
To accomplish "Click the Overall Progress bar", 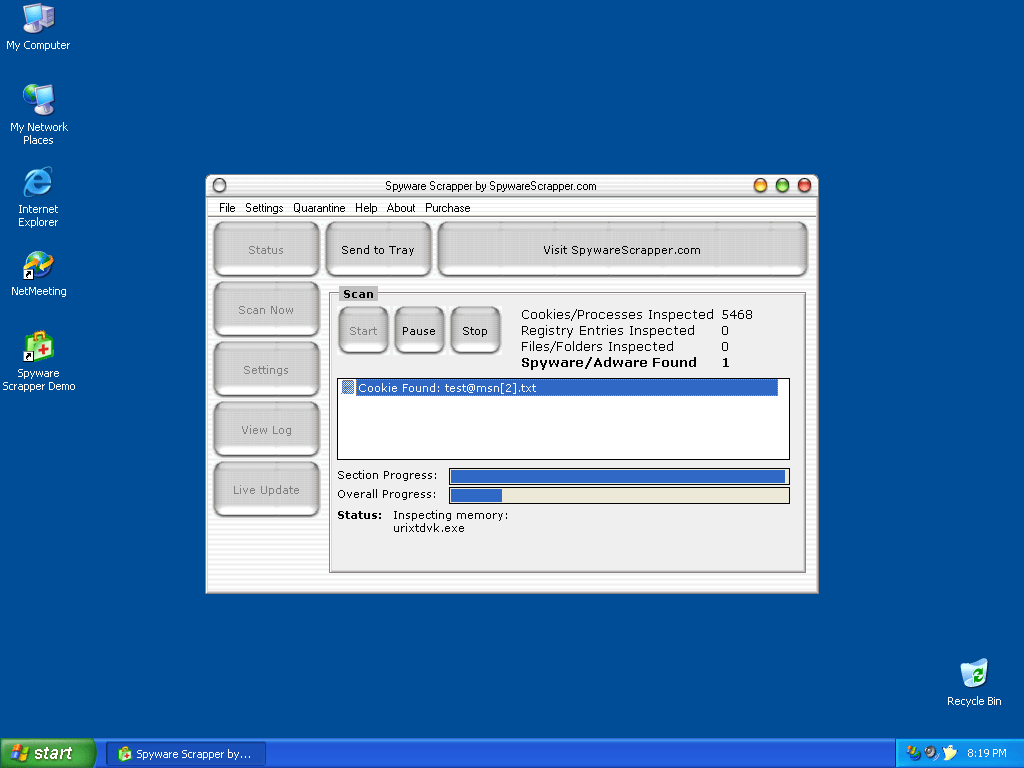I will coord(619,495).
